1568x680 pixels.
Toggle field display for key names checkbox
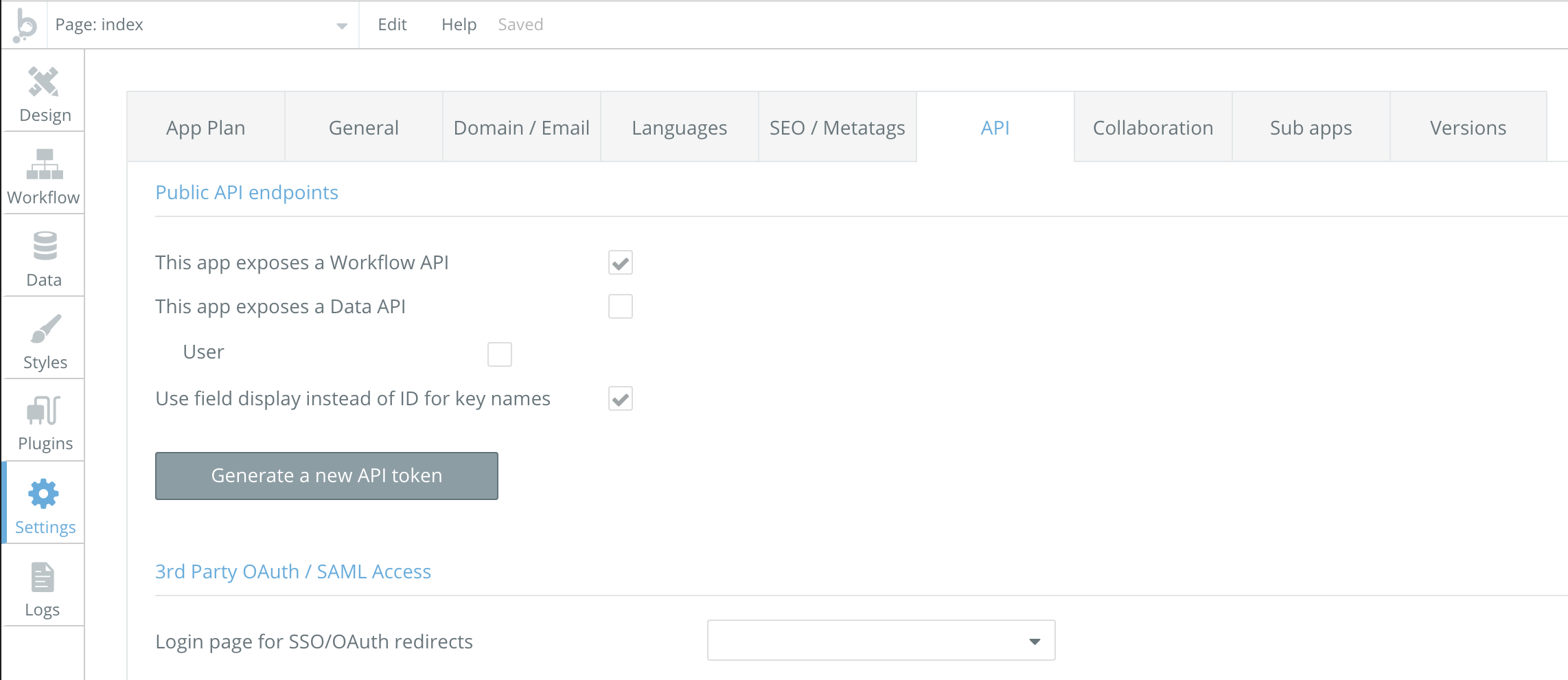(620, 399)
